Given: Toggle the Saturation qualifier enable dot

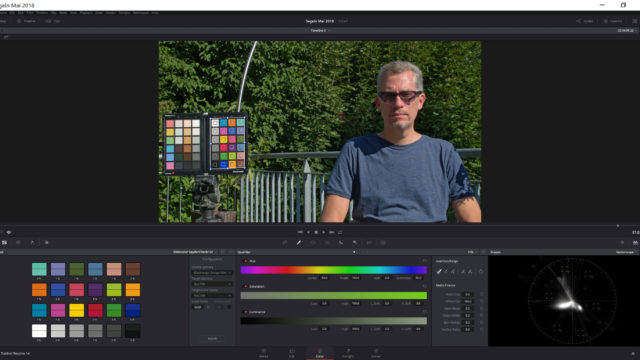Looking at the screenshot, I should tap(245, 287).
